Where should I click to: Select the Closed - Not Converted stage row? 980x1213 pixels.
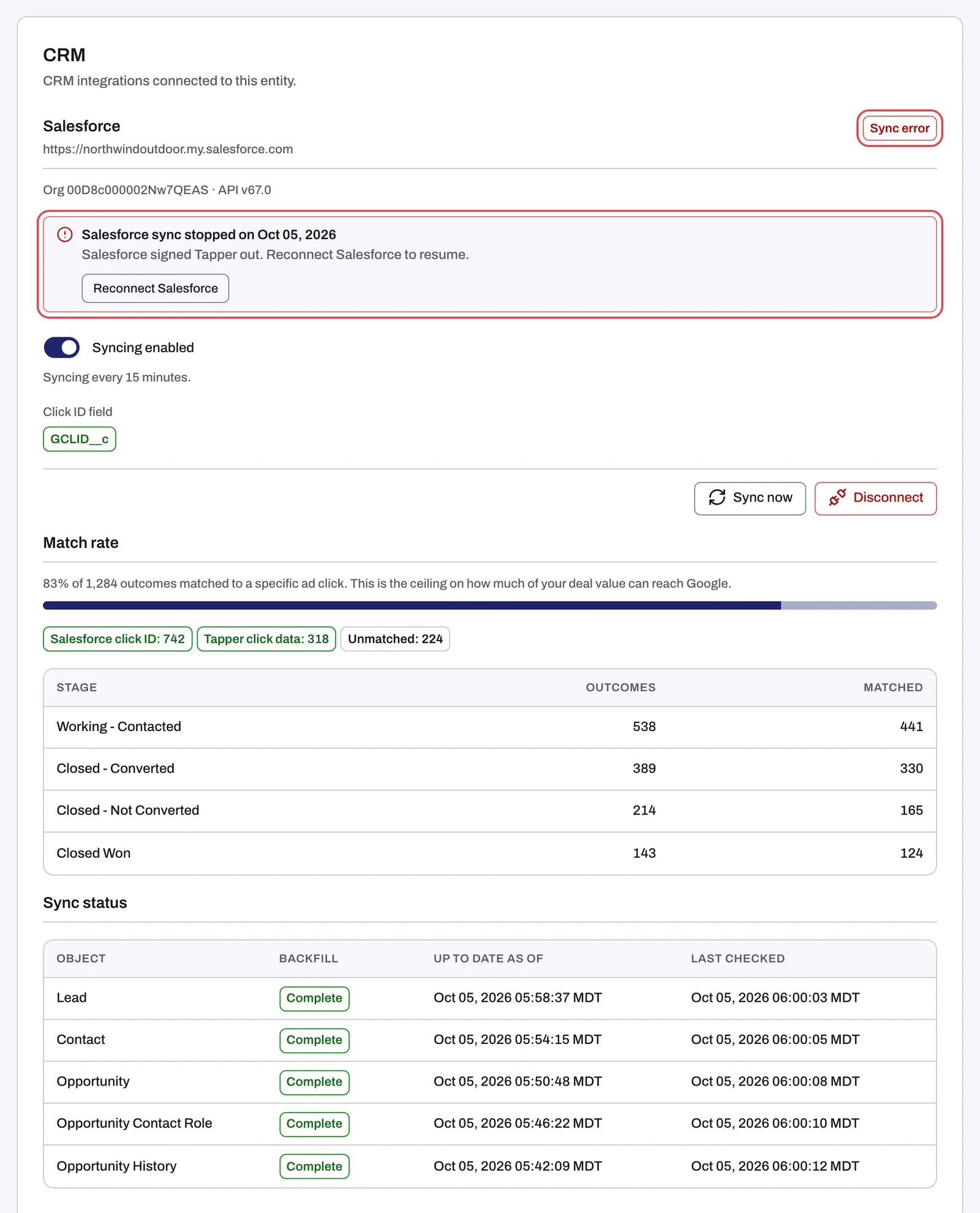point(490,811)
